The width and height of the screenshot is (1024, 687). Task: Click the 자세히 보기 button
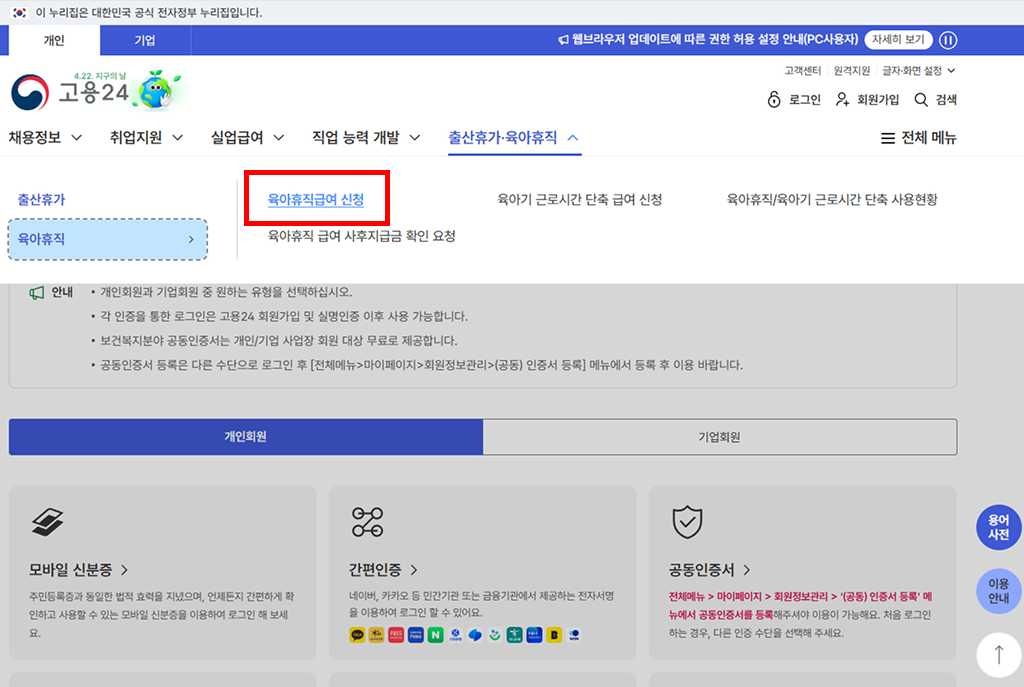point(899,40)
